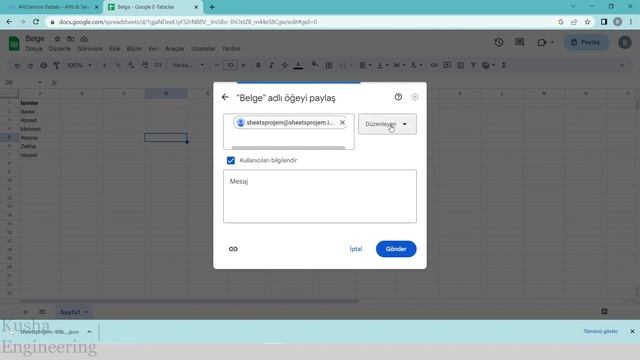This screenshot has width=640, height=360.
Task: Open the fill color picker
Action: (314, 64)
